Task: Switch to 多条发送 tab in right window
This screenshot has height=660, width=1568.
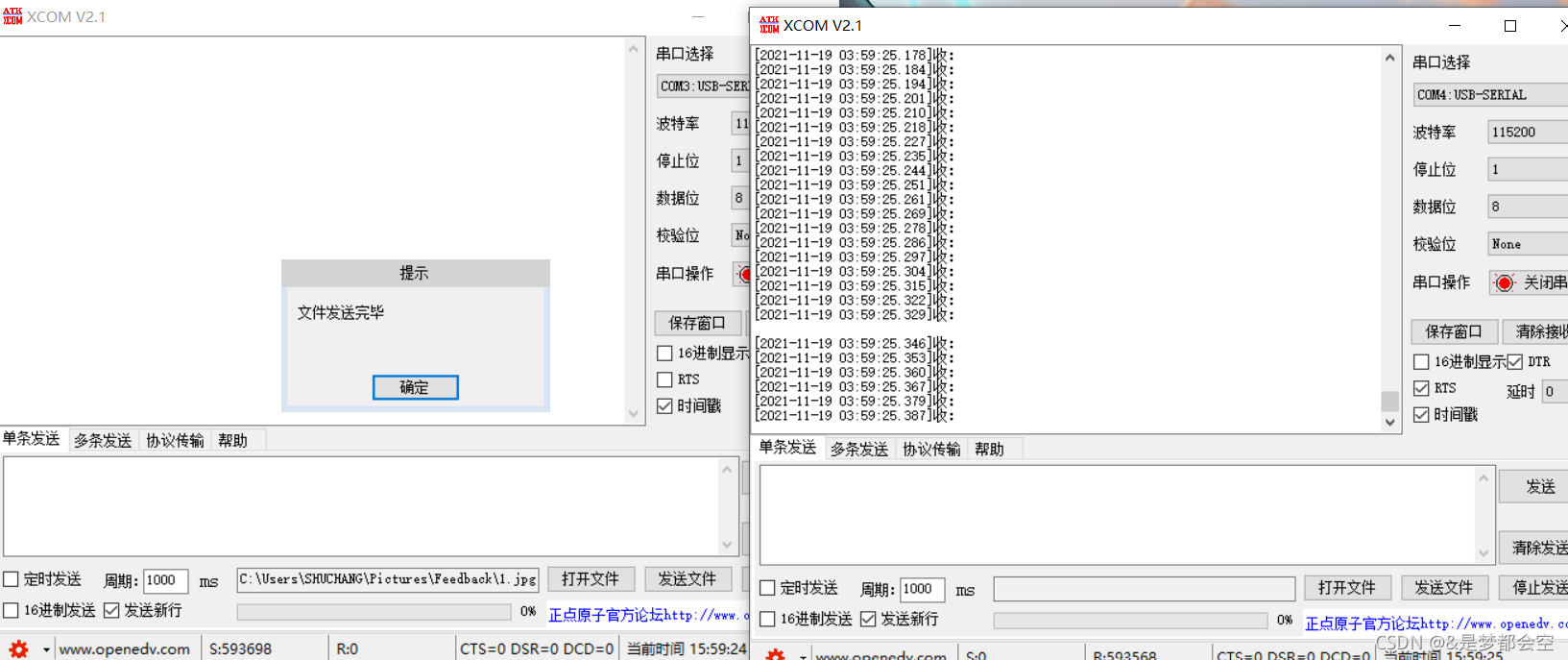Action: 859,450
